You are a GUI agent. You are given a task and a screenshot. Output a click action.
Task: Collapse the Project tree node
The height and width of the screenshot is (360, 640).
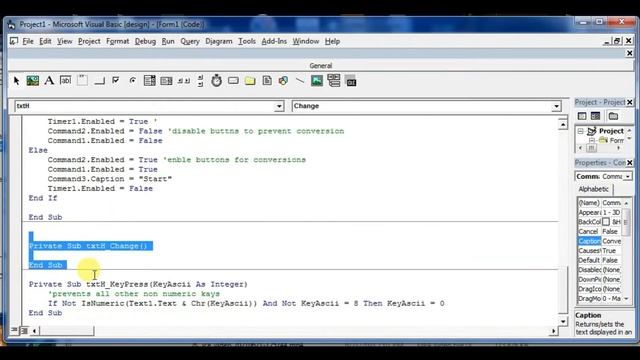tap(580, 131)
